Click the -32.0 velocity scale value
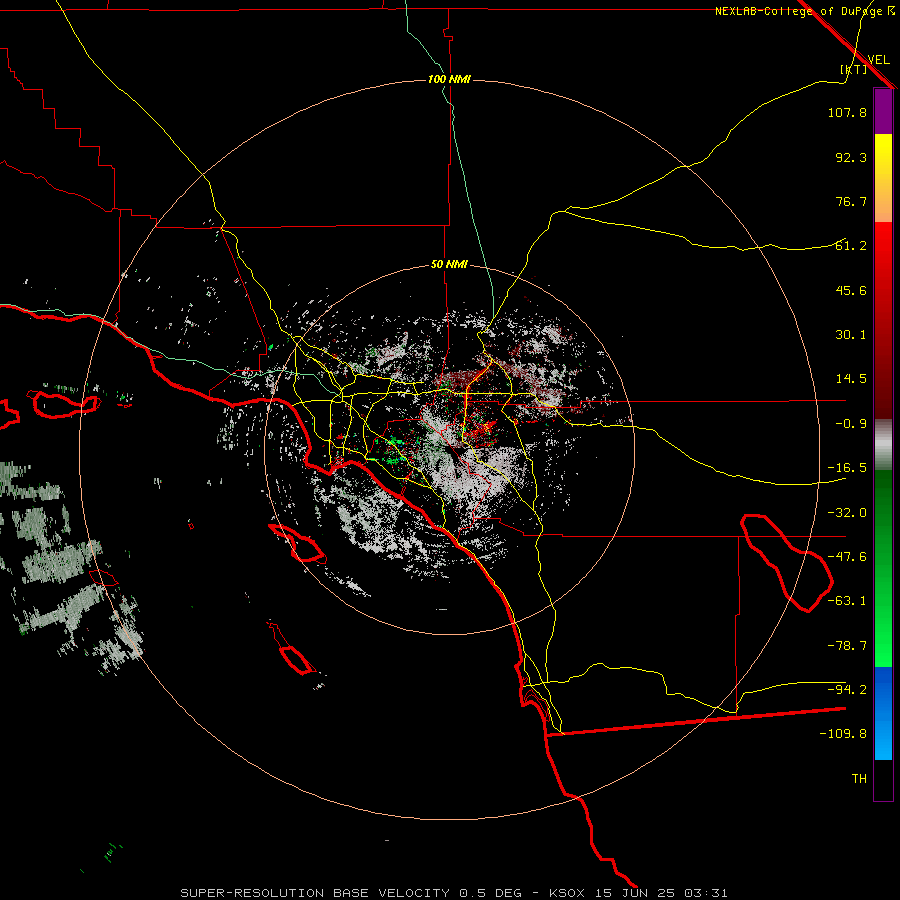 pyautogui.click(x=847, y=513)
